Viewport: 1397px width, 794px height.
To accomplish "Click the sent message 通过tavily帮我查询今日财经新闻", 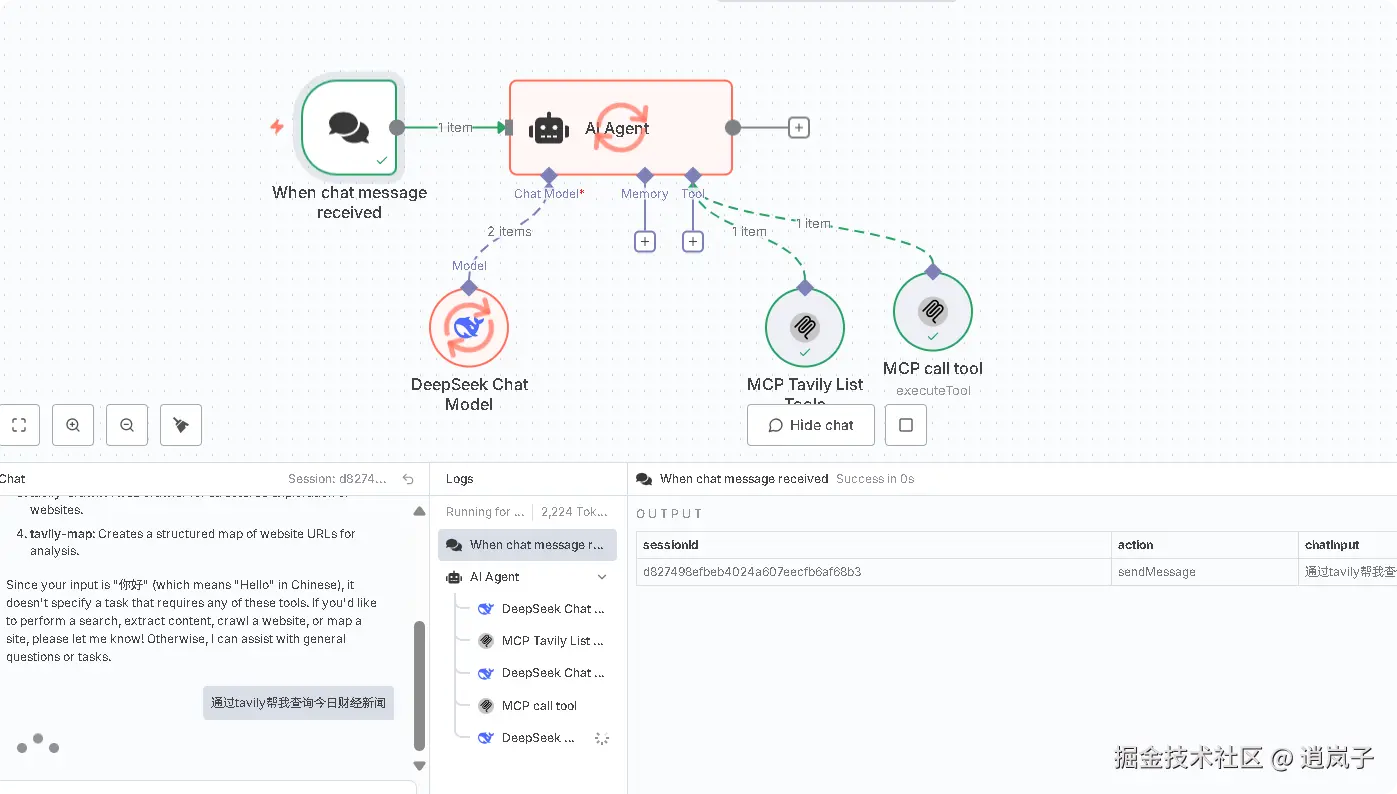I will [x=298, y=703].
